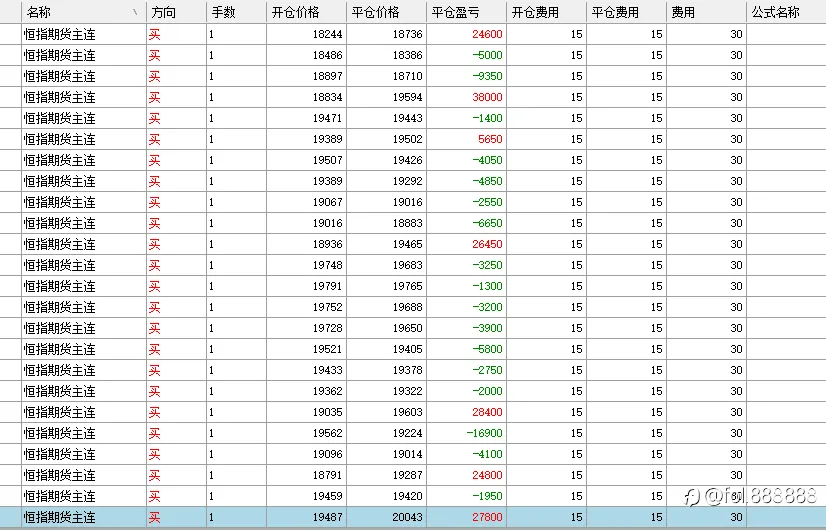Click the 手数 column header
This screenshot has width=826, height=530.
point(237,12)
